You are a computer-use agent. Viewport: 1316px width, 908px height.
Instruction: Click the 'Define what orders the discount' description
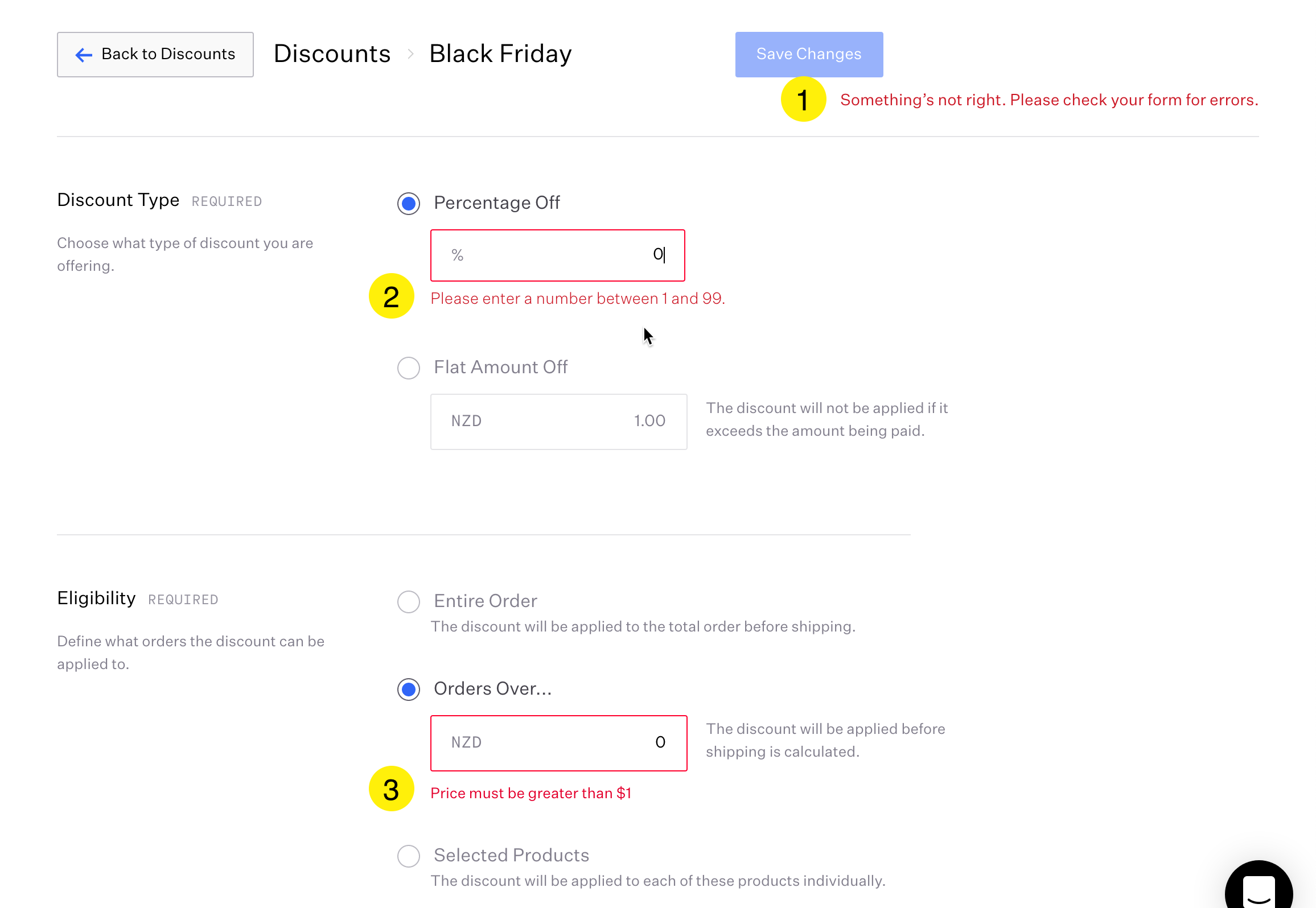tap(191, 653)
